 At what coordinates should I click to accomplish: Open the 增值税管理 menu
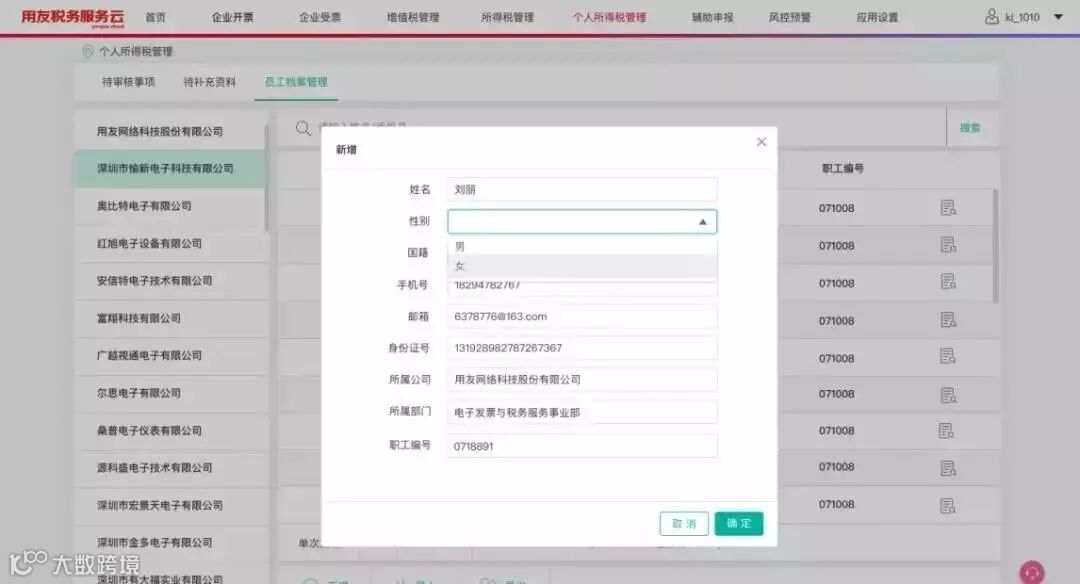pyautogui.click(x=413, y=17)
